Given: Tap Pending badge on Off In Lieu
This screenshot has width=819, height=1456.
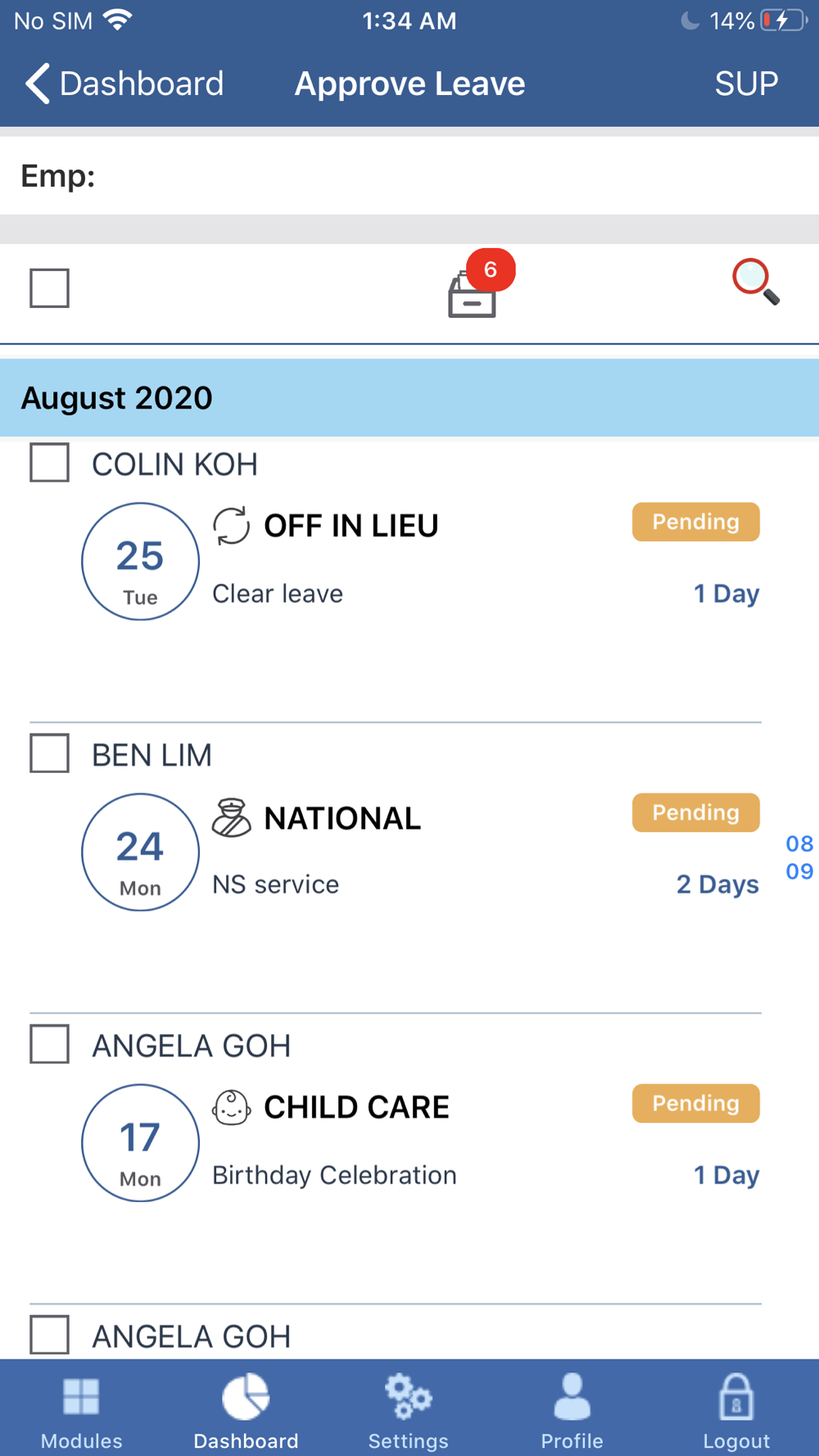Looking at the screenshot, I should coord(695,522).
